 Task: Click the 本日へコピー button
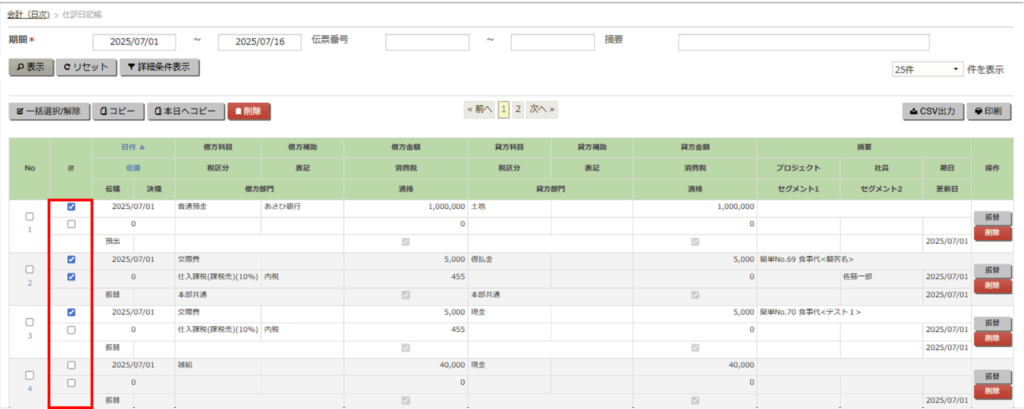[185, 111]
